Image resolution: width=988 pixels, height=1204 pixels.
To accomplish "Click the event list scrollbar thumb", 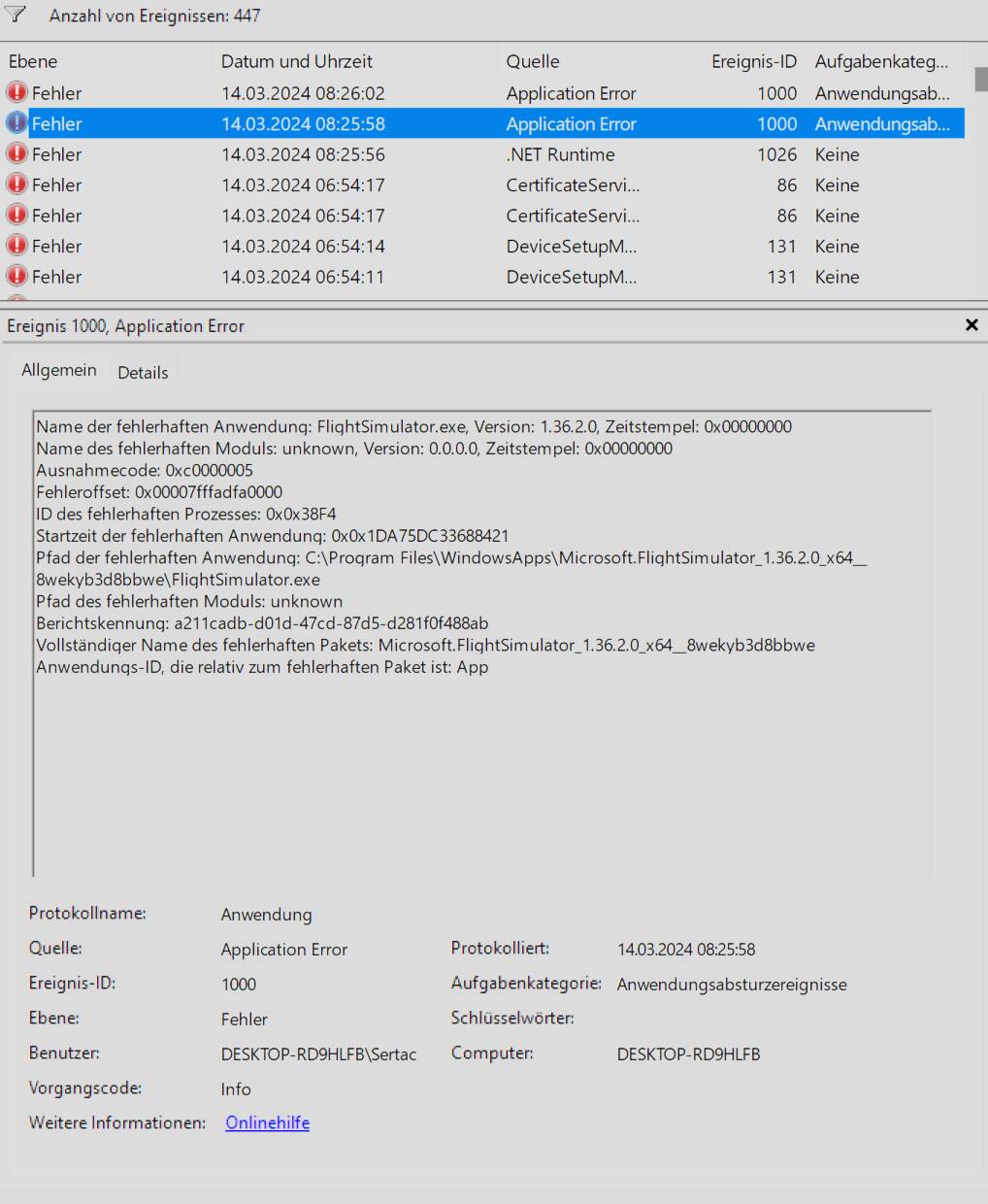I will point(980,79).
